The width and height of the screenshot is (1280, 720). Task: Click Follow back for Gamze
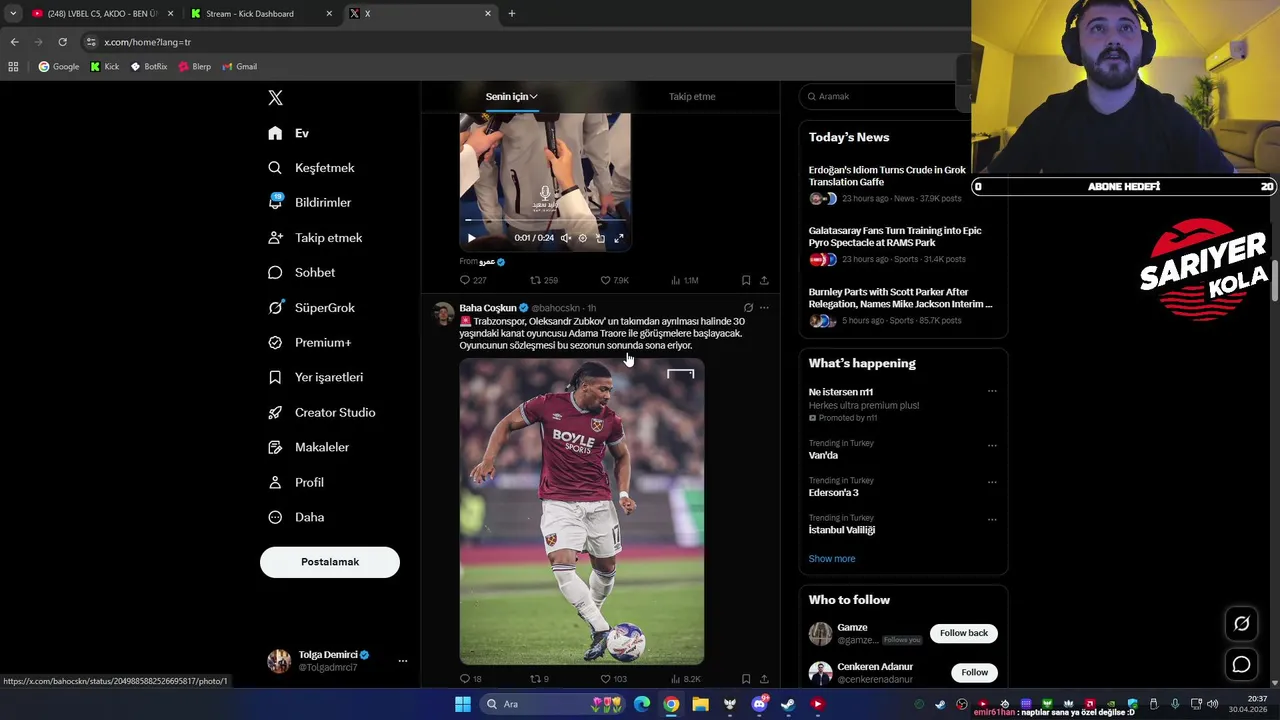pyautogui.click(x=964, y=633)
